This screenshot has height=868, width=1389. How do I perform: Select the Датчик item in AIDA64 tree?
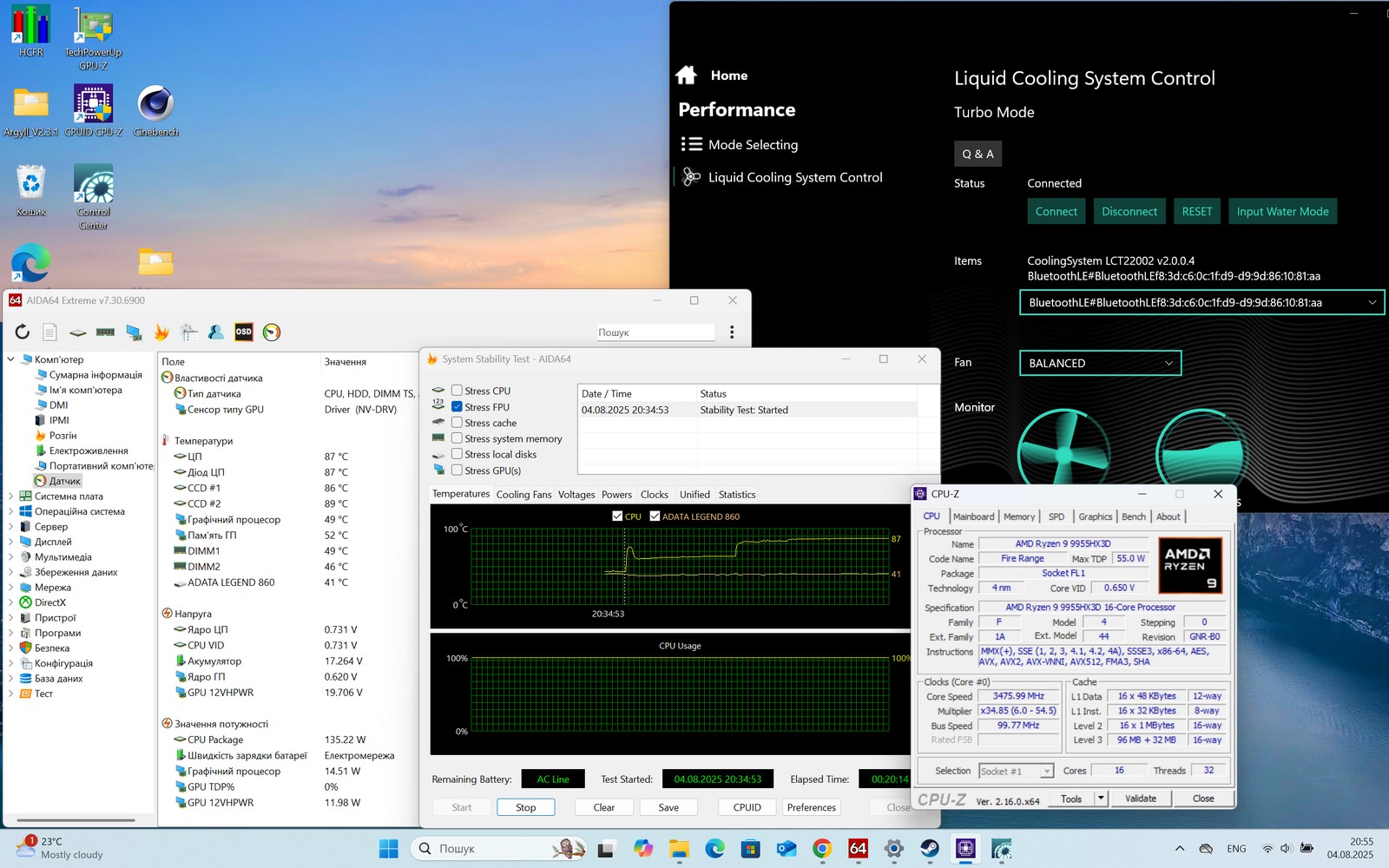tap(64, 481)
